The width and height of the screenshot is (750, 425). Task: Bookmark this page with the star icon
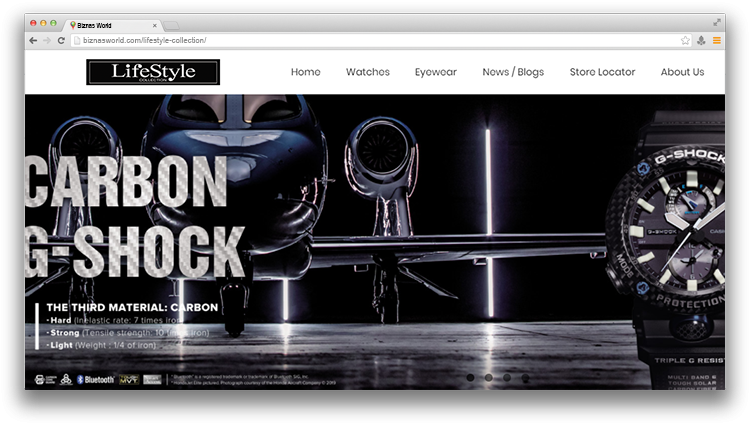click(685, 40)
